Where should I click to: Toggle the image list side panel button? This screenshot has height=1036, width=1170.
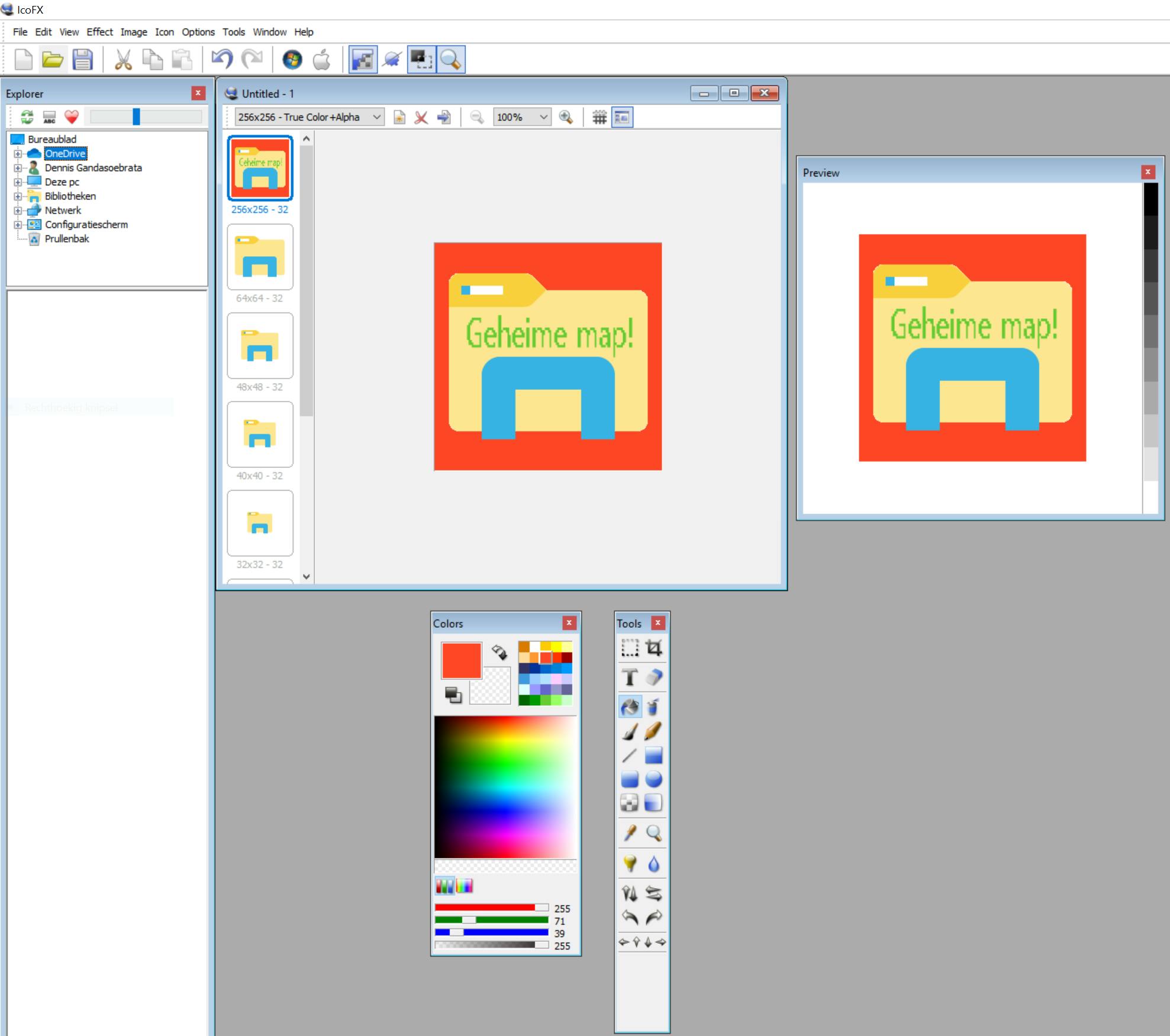pos(622,117)
